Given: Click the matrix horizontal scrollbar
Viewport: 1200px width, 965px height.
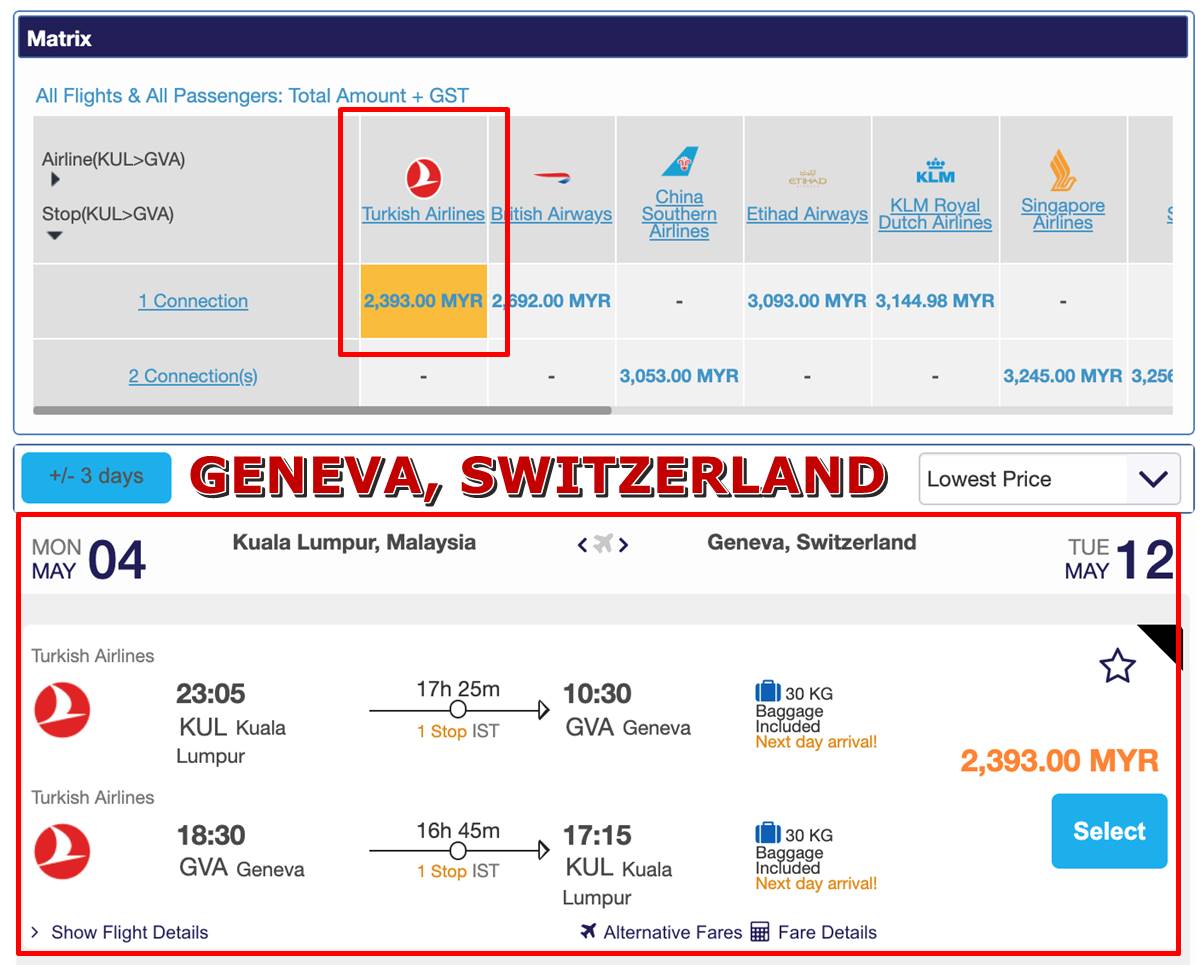Looking at the screenshot, I should [322, 410].
